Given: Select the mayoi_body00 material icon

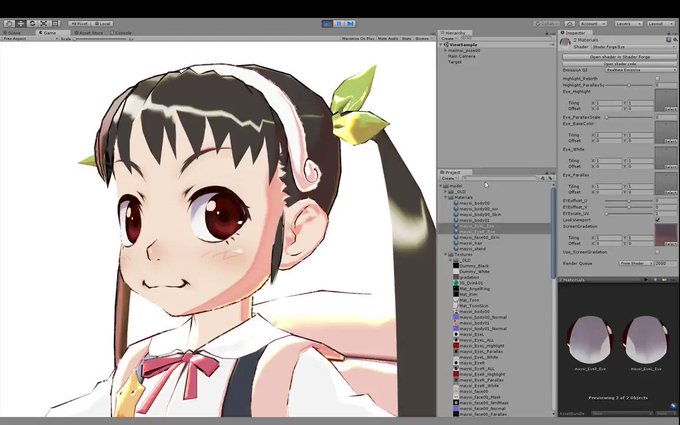Looking at the screenshot, I should coord(456,203).
